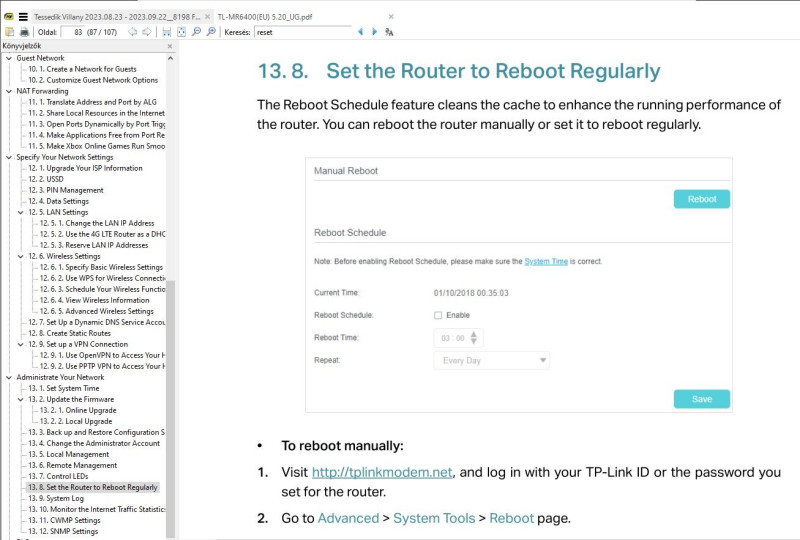
Task: Open 12.6.4 View Wireless Information
Action: pyautogui.click(x=94, y=300)
